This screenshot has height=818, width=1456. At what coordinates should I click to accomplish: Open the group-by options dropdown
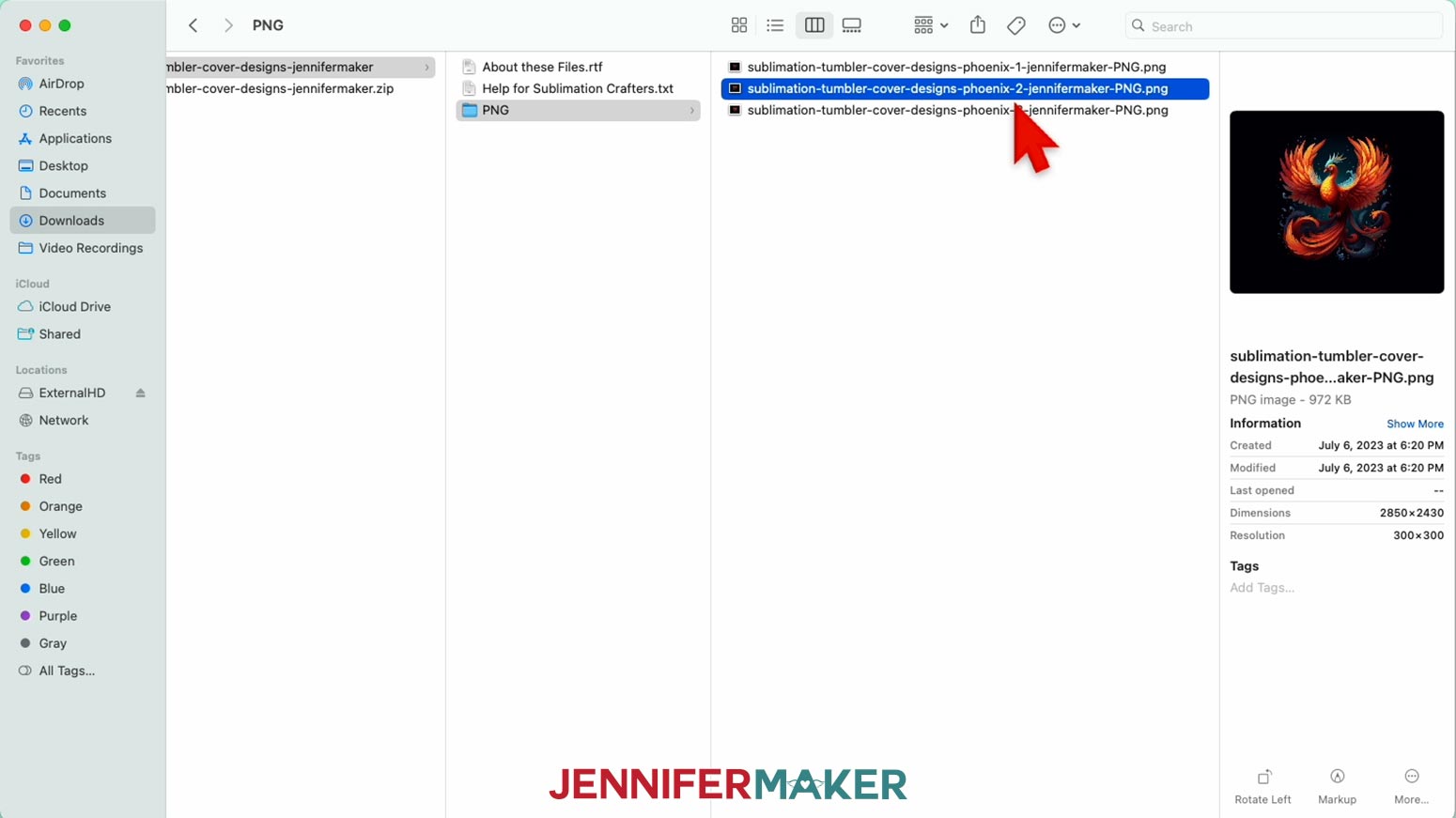click(x=931, y=25)
